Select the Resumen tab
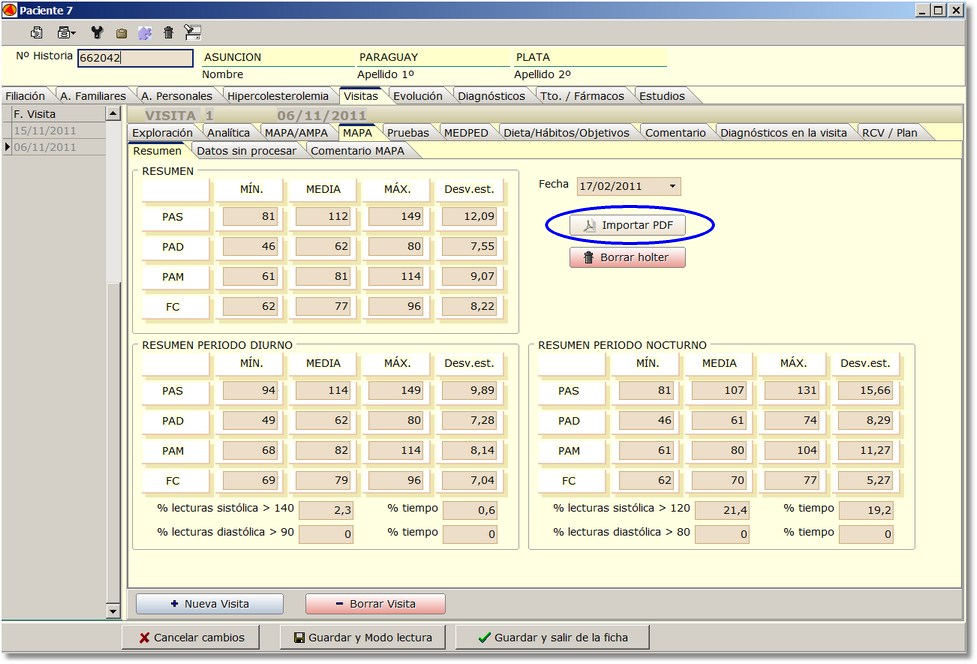The image size is (977, 664). (x=157, y=151)
